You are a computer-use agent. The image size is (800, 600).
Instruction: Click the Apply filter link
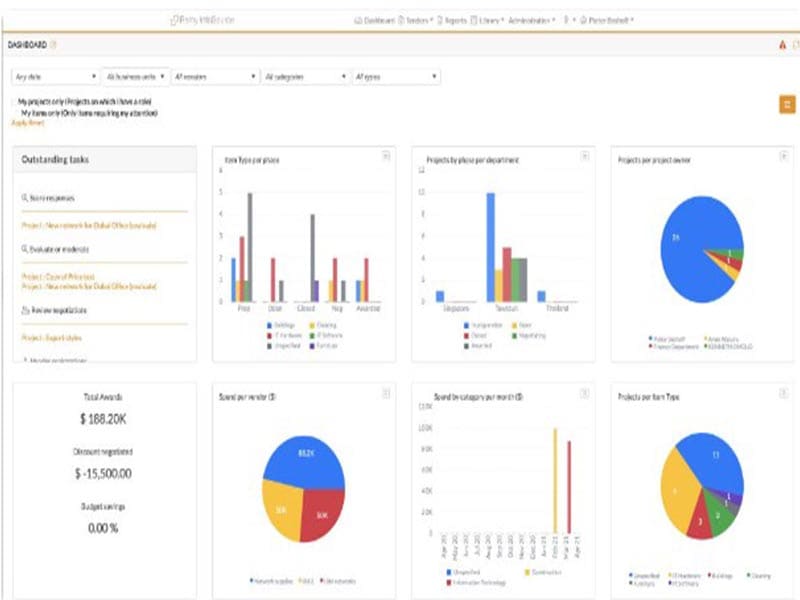point(28,123)
